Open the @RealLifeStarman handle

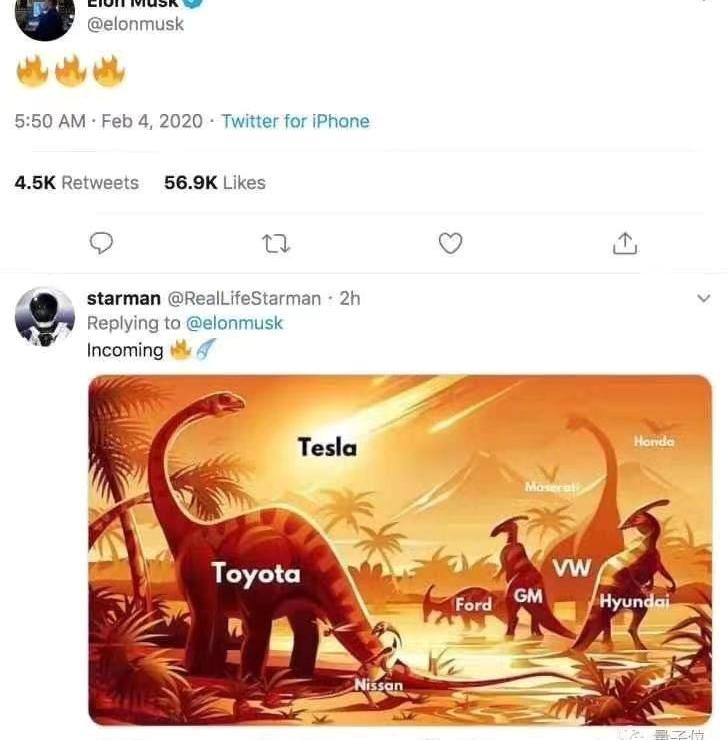[x=244, y=298]
